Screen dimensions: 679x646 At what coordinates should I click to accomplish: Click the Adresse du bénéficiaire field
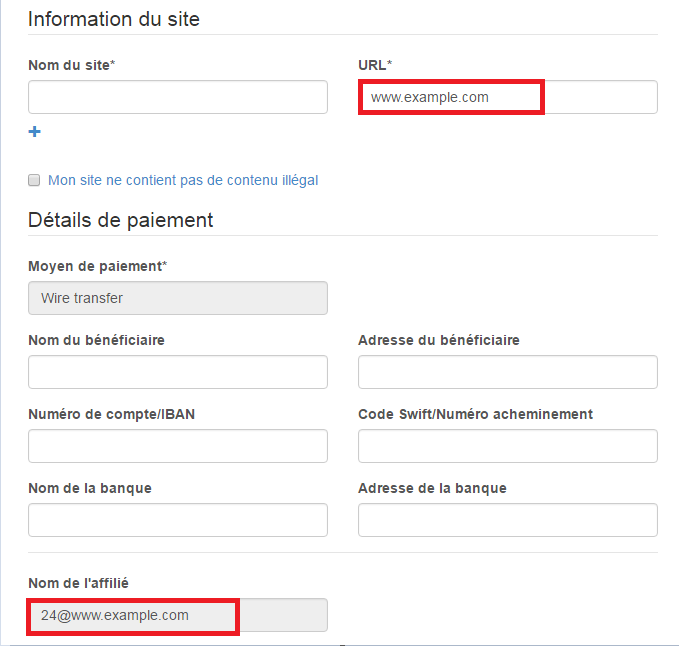508,372
